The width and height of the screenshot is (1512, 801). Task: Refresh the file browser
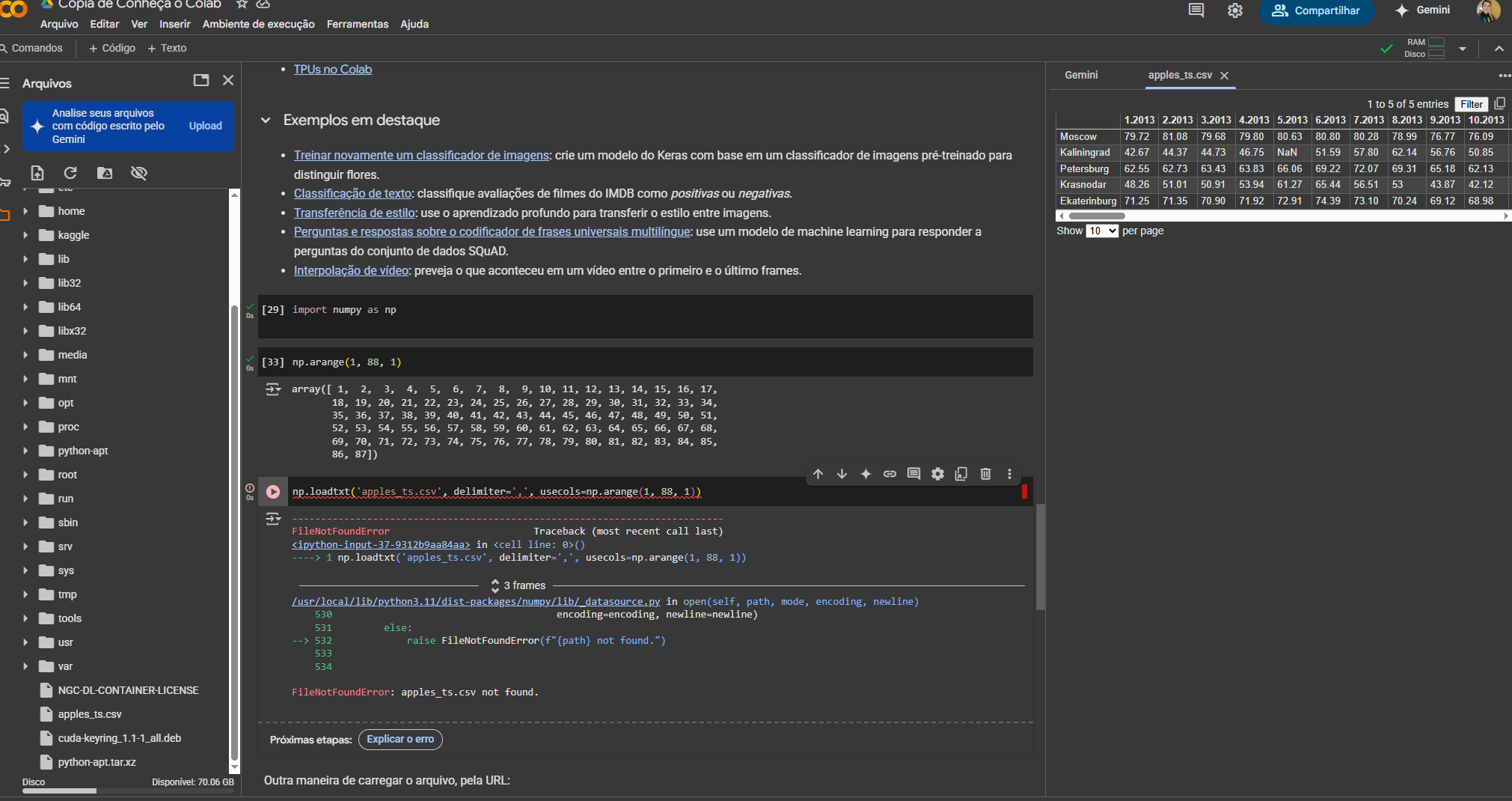[70, 173]
